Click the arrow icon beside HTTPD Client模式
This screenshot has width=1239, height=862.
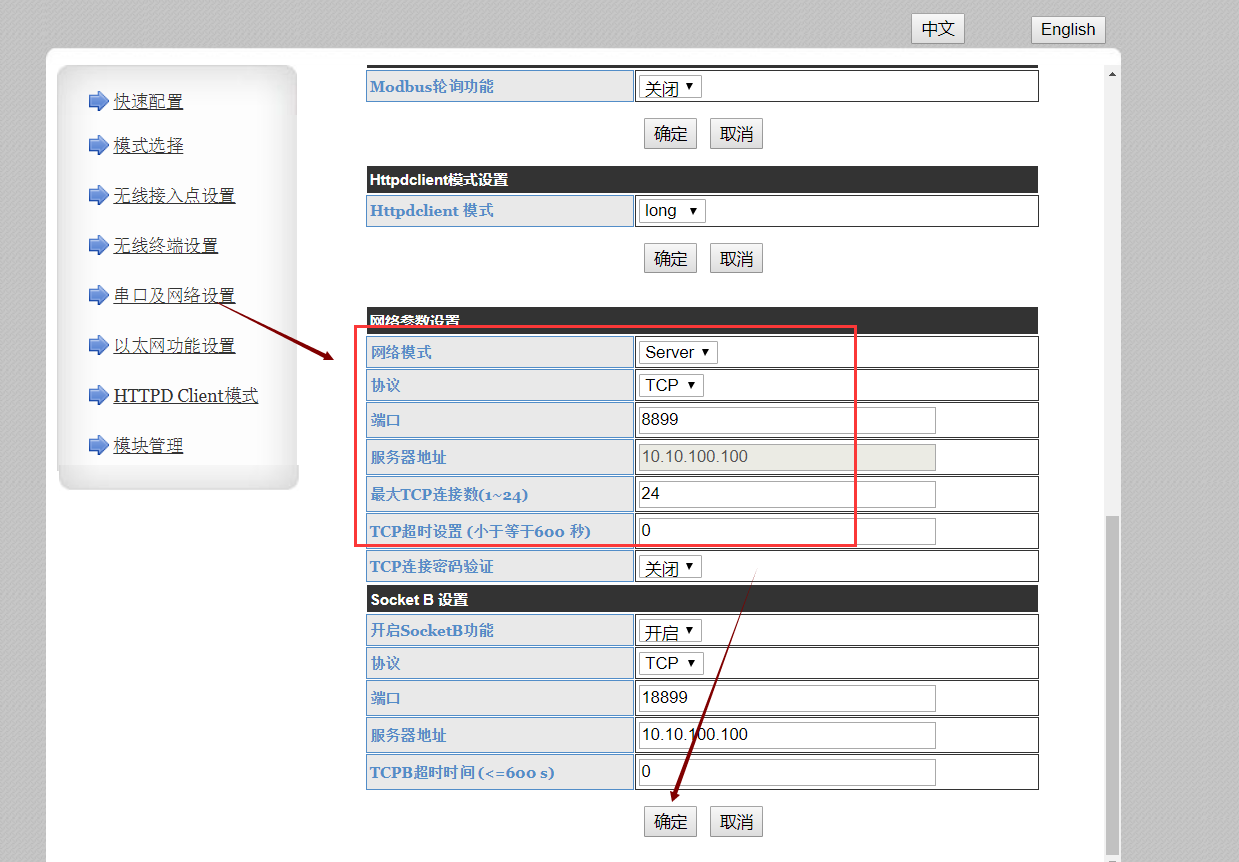[x=98, y=396]
